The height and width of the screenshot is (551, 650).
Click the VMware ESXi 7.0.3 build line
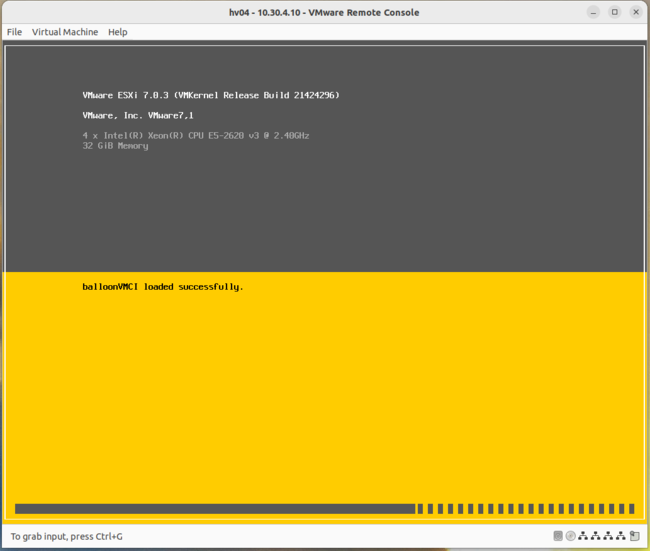[211, 95]
